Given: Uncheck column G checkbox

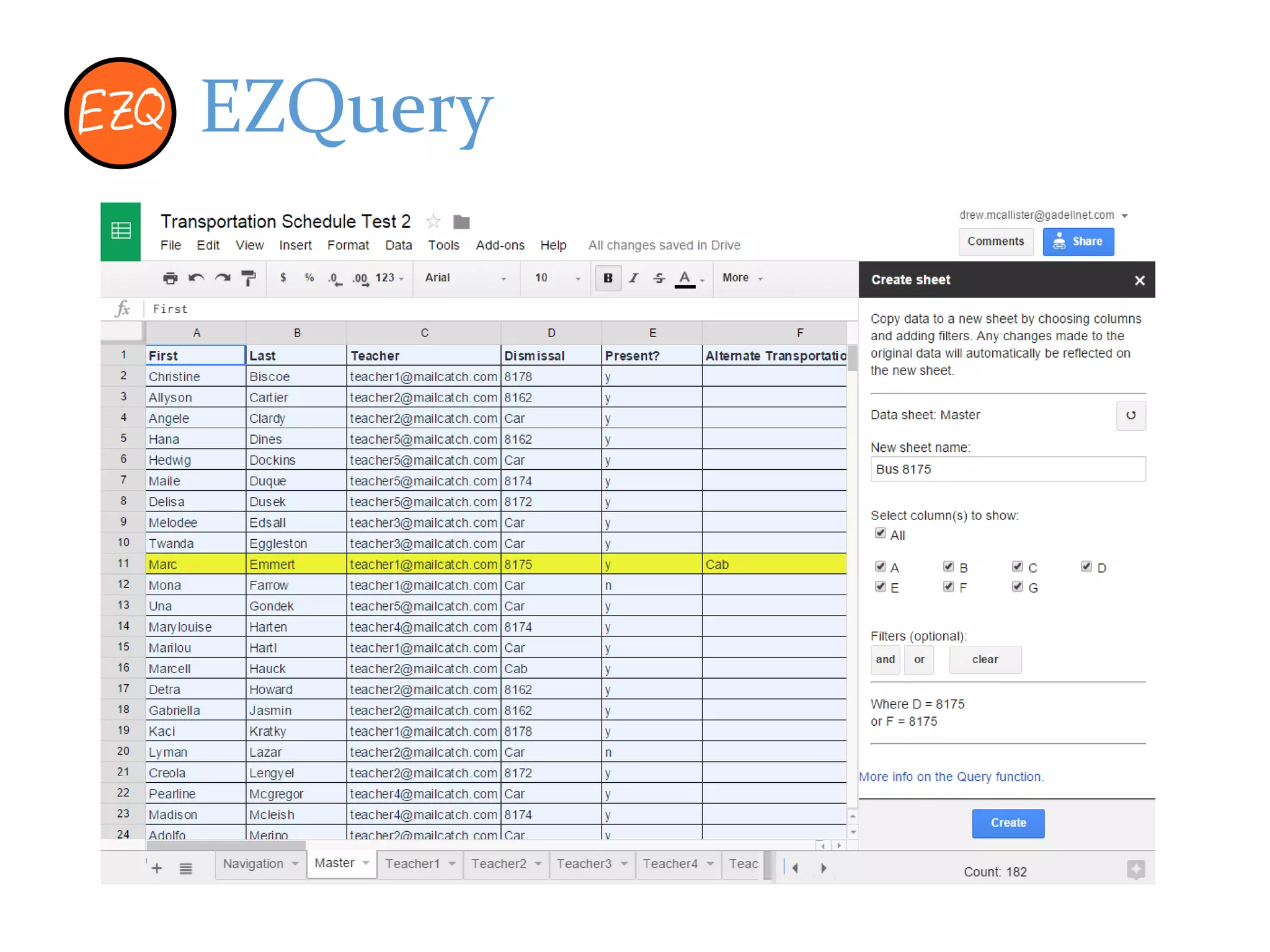Looking at the screenshot, I should [x=1017, y=586].
